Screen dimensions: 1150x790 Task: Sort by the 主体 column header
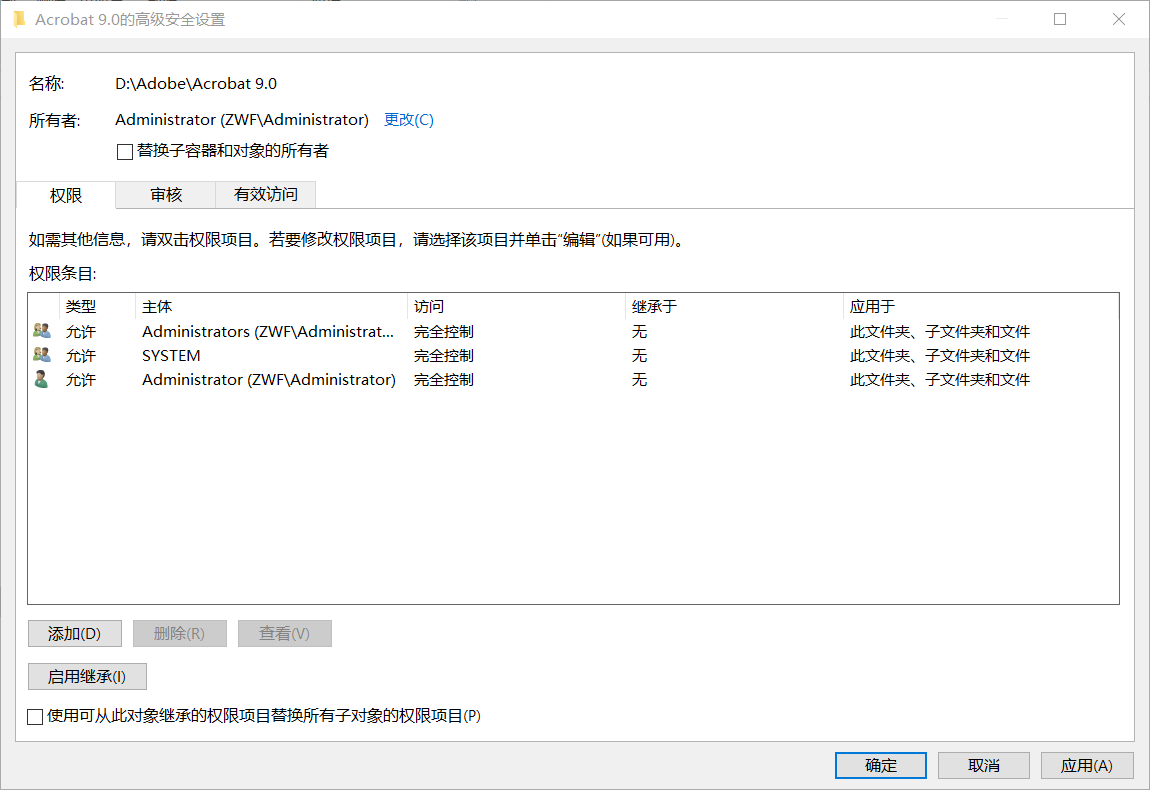coord(271,307)
